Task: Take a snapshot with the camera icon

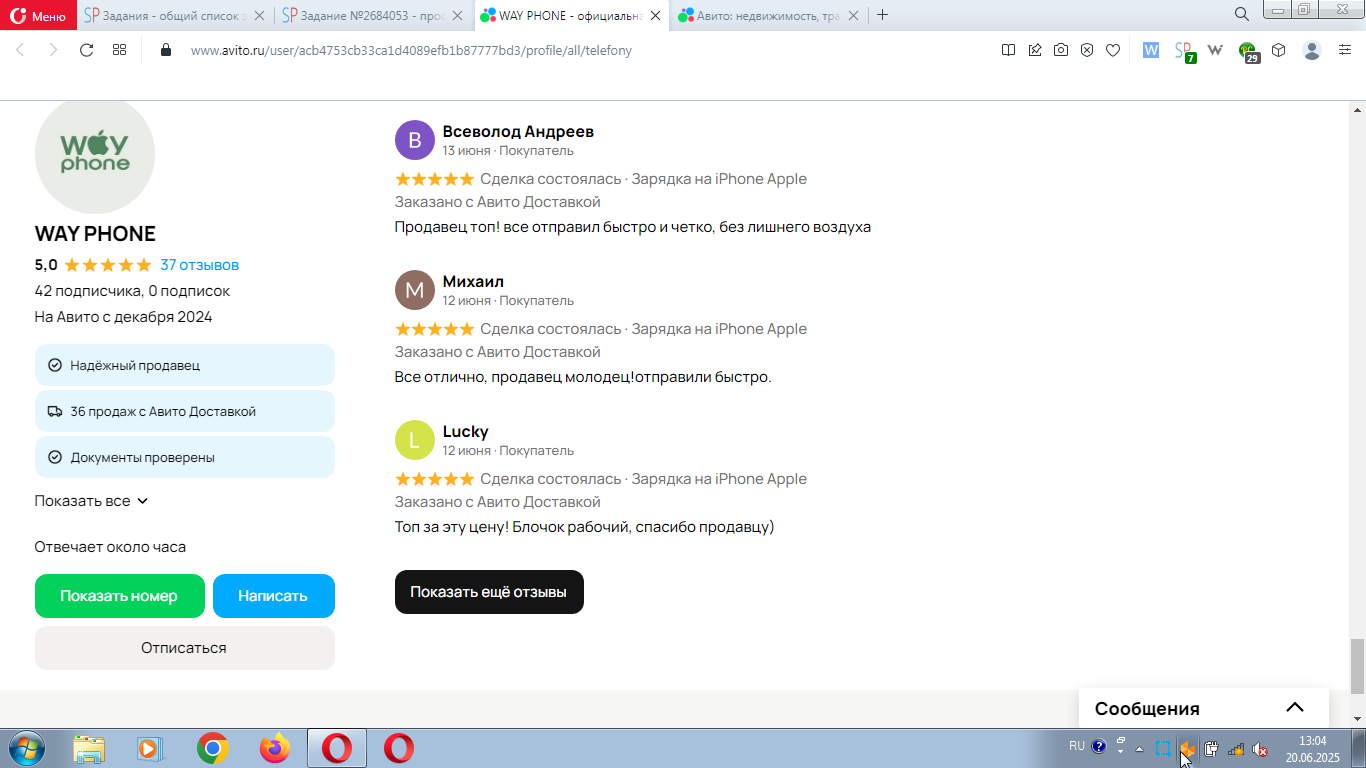Action: click(x=1061, y=50)
